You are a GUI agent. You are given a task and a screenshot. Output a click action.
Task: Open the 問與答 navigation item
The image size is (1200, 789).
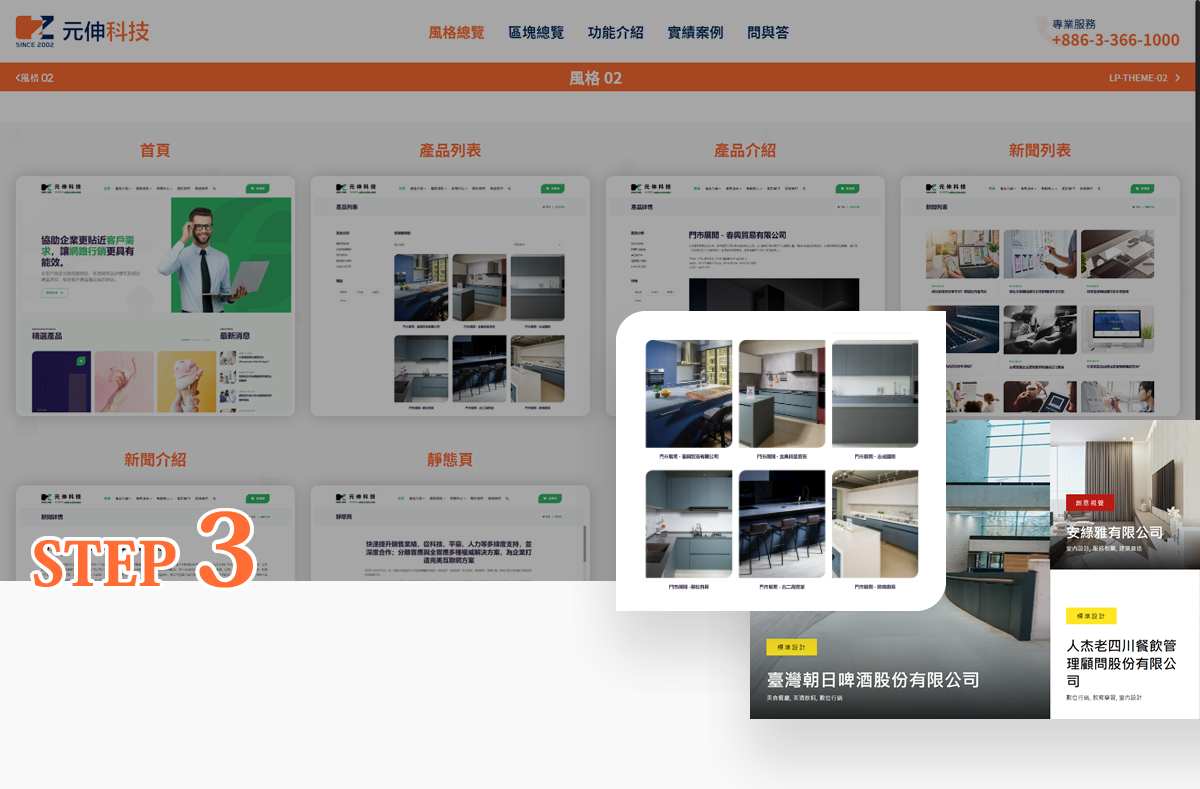pyautogui.click(x=768, y=33)
